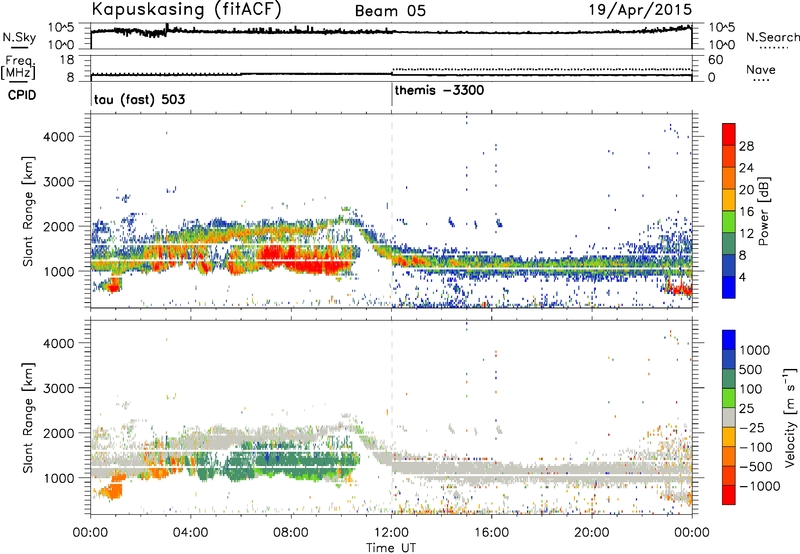
Task: Click the dashed 12:00 marker in power panel
Action: 392,211
